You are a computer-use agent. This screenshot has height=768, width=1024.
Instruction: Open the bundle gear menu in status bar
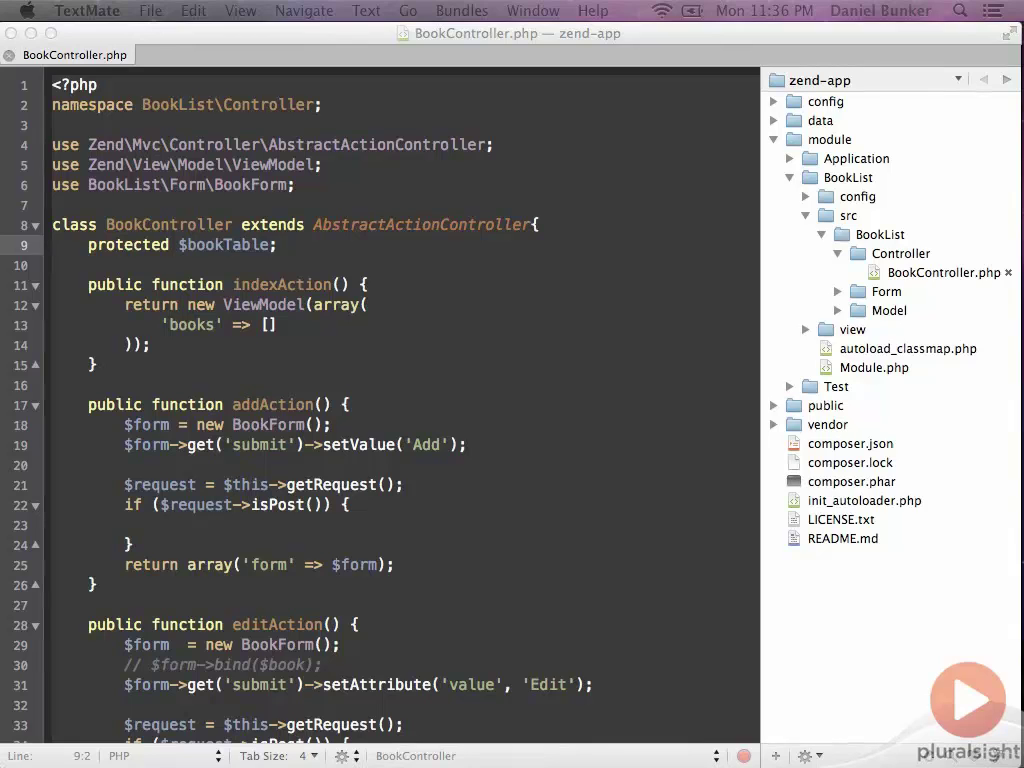tap(347, 756)
